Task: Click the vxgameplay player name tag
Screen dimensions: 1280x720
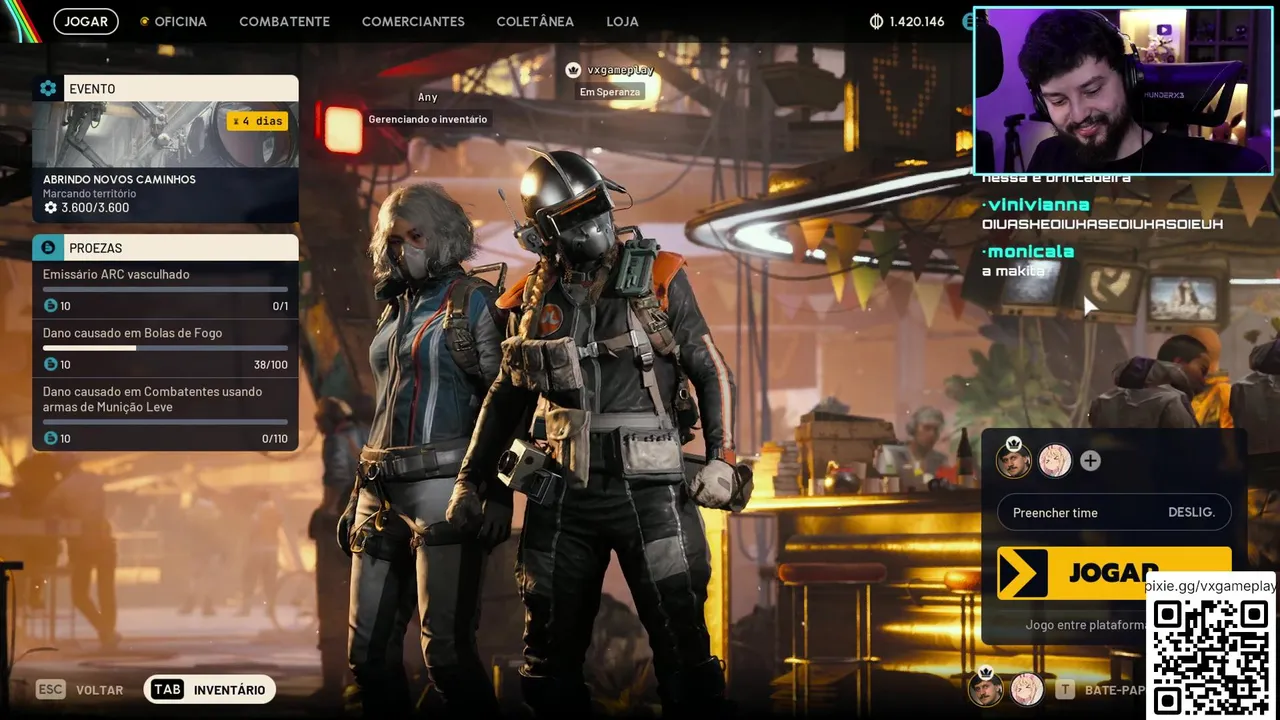Action: pyautogui.click(x=620, y=70)
